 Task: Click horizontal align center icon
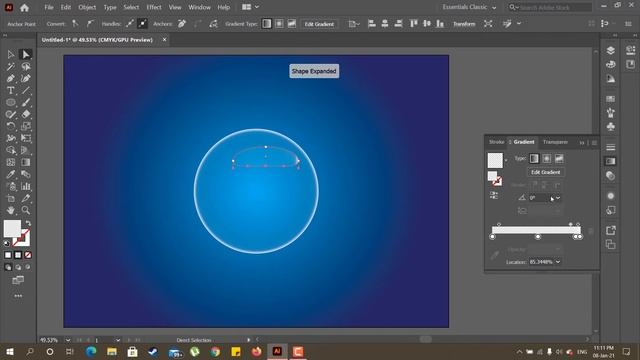[384, 24]
